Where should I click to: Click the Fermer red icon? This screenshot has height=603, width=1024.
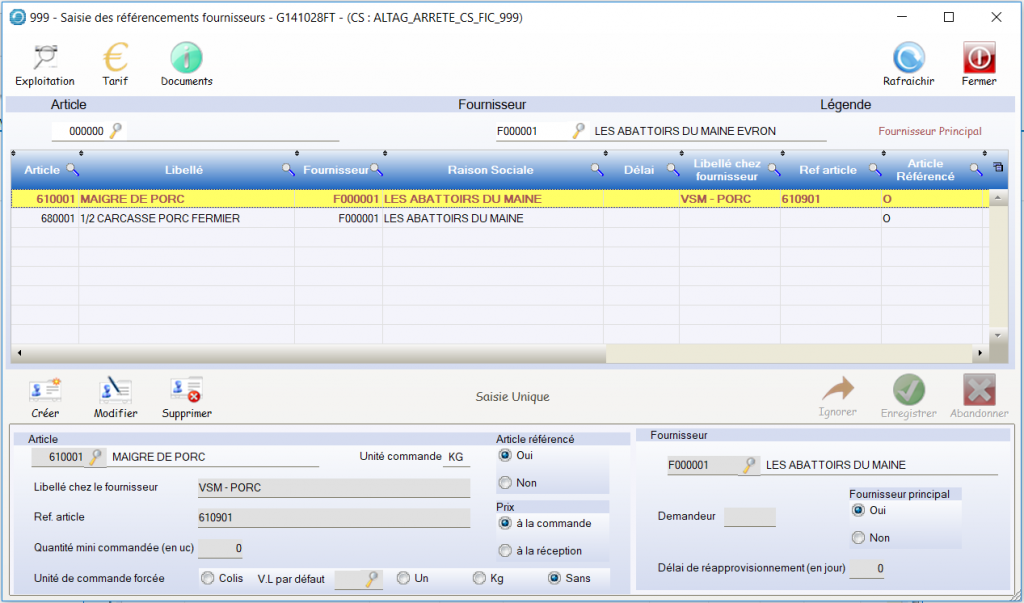978,58
